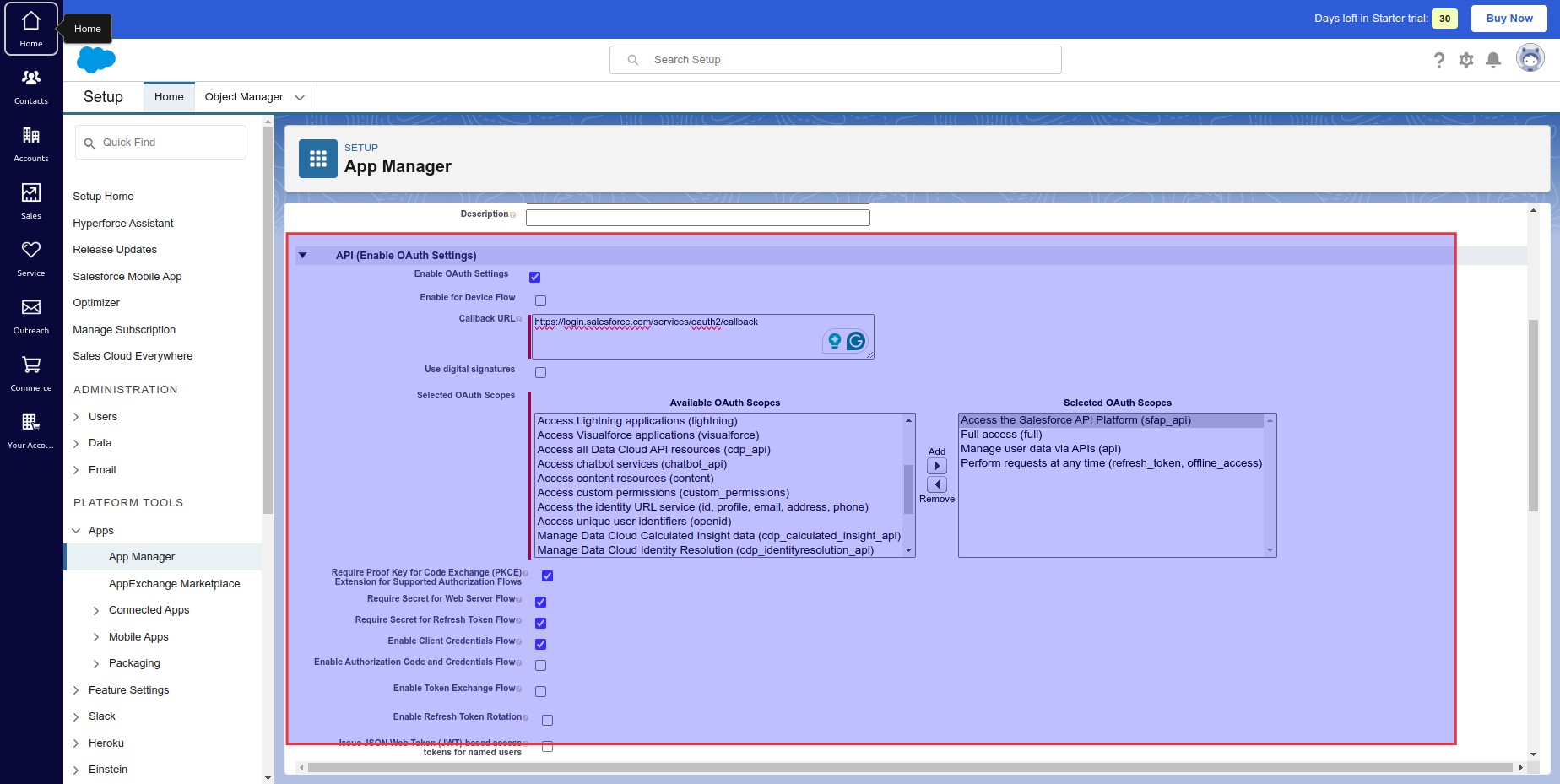Click the Callback URL text area
The height and width of the screenshot is (784, 1560).
pos(702,337)
